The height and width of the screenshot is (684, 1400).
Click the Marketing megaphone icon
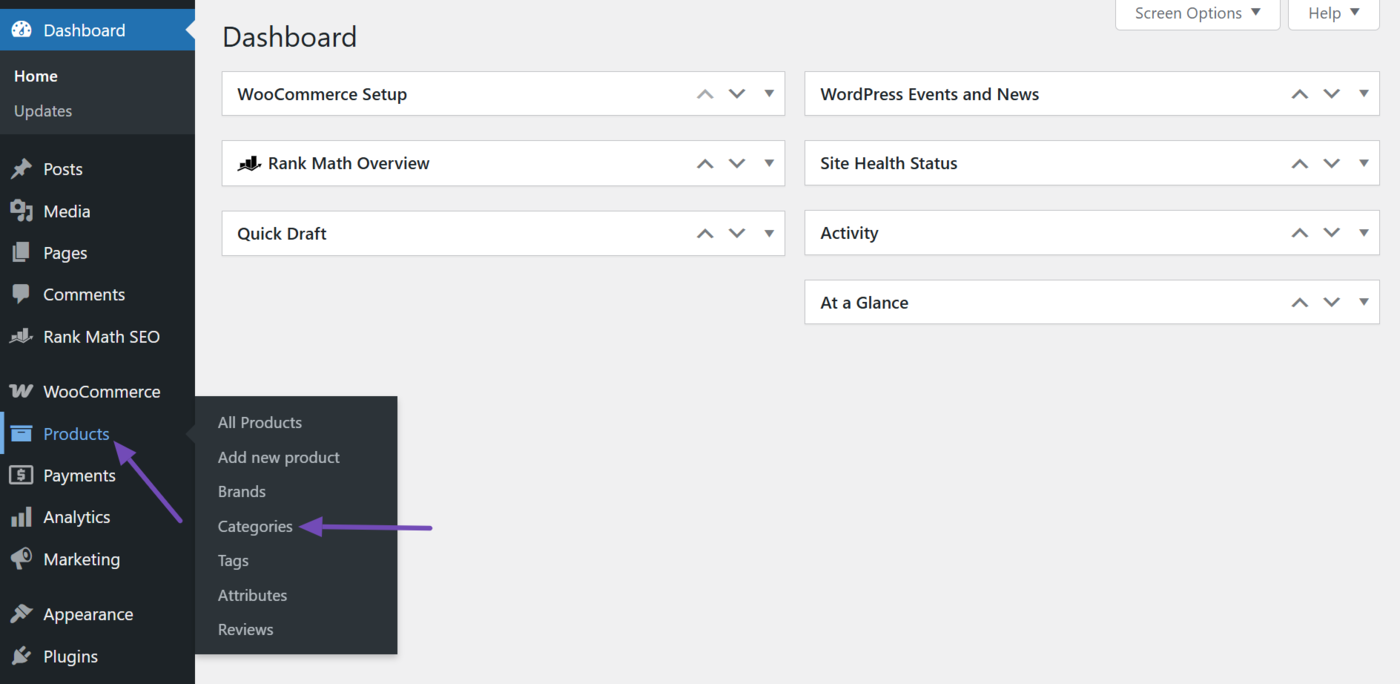pos(21,560)
